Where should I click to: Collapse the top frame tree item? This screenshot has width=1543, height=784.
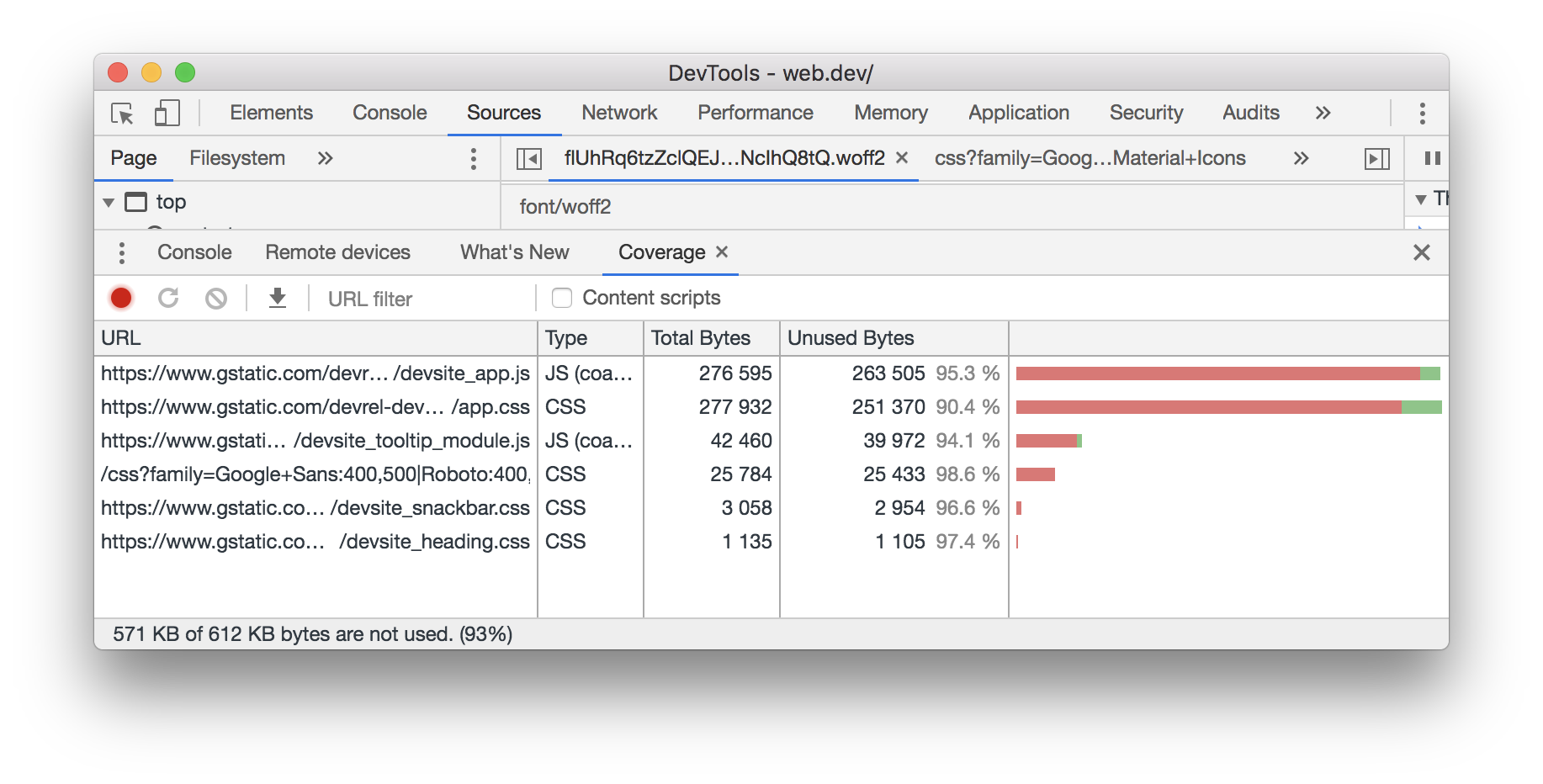coord(108,202)
